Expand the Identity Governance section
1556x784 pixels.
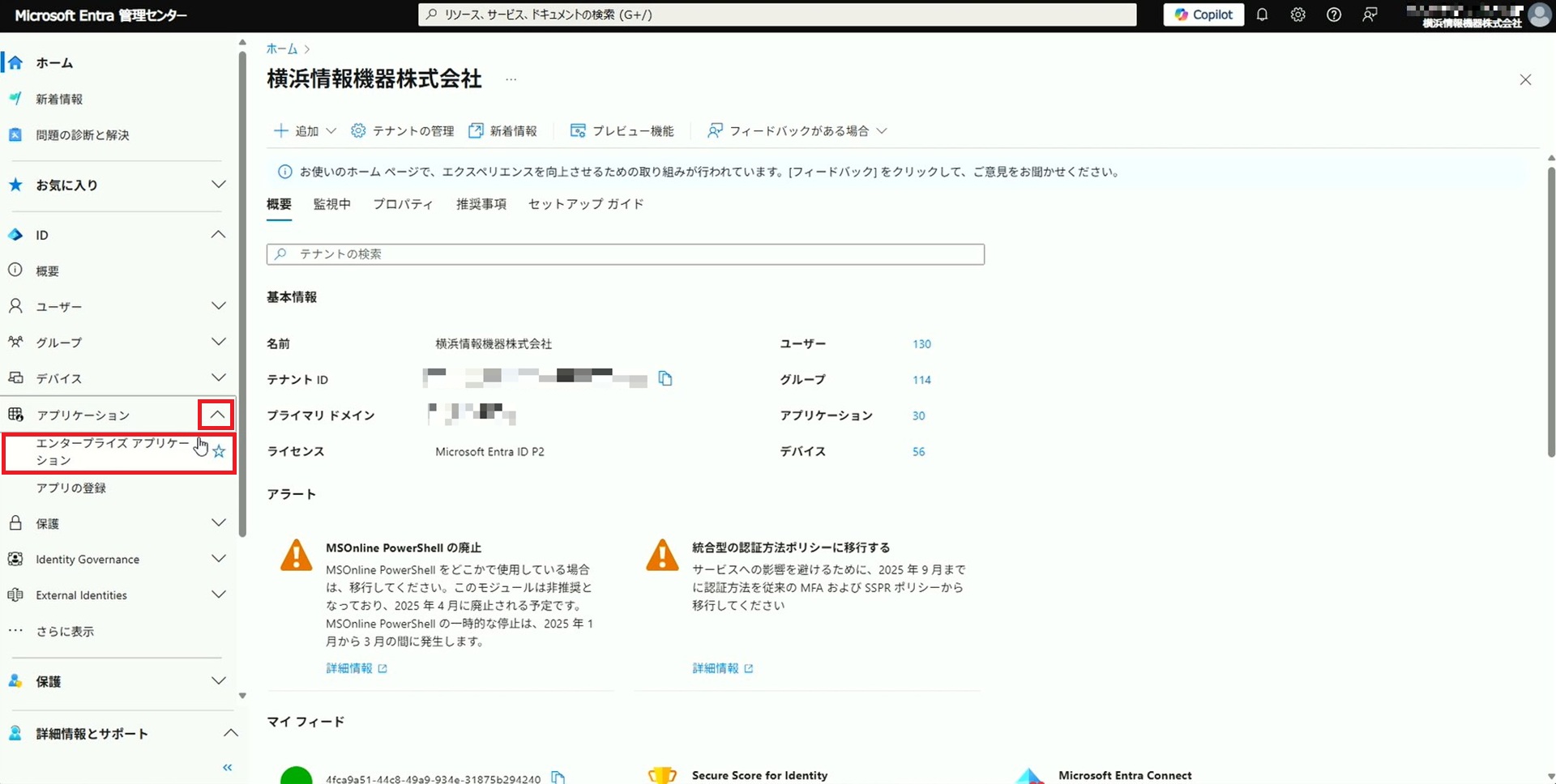pyautogui.click(x=218, y=559)
